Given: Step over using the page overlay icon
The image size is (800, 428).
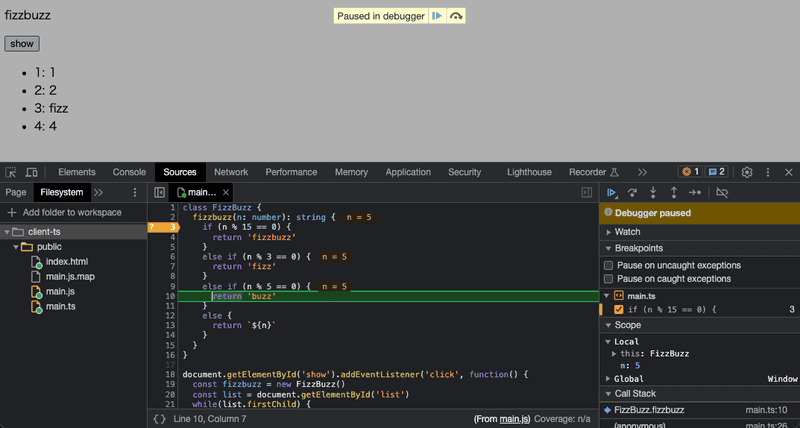Looking at the screenshot, I should (x=456, y=16).
